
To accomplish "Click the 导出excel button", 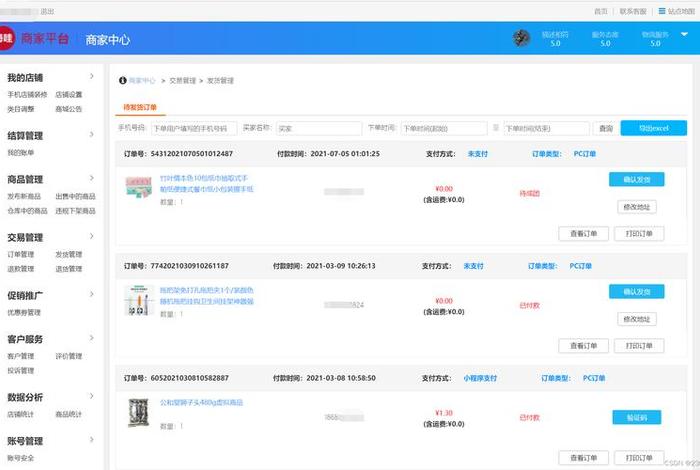I will 654,128.
